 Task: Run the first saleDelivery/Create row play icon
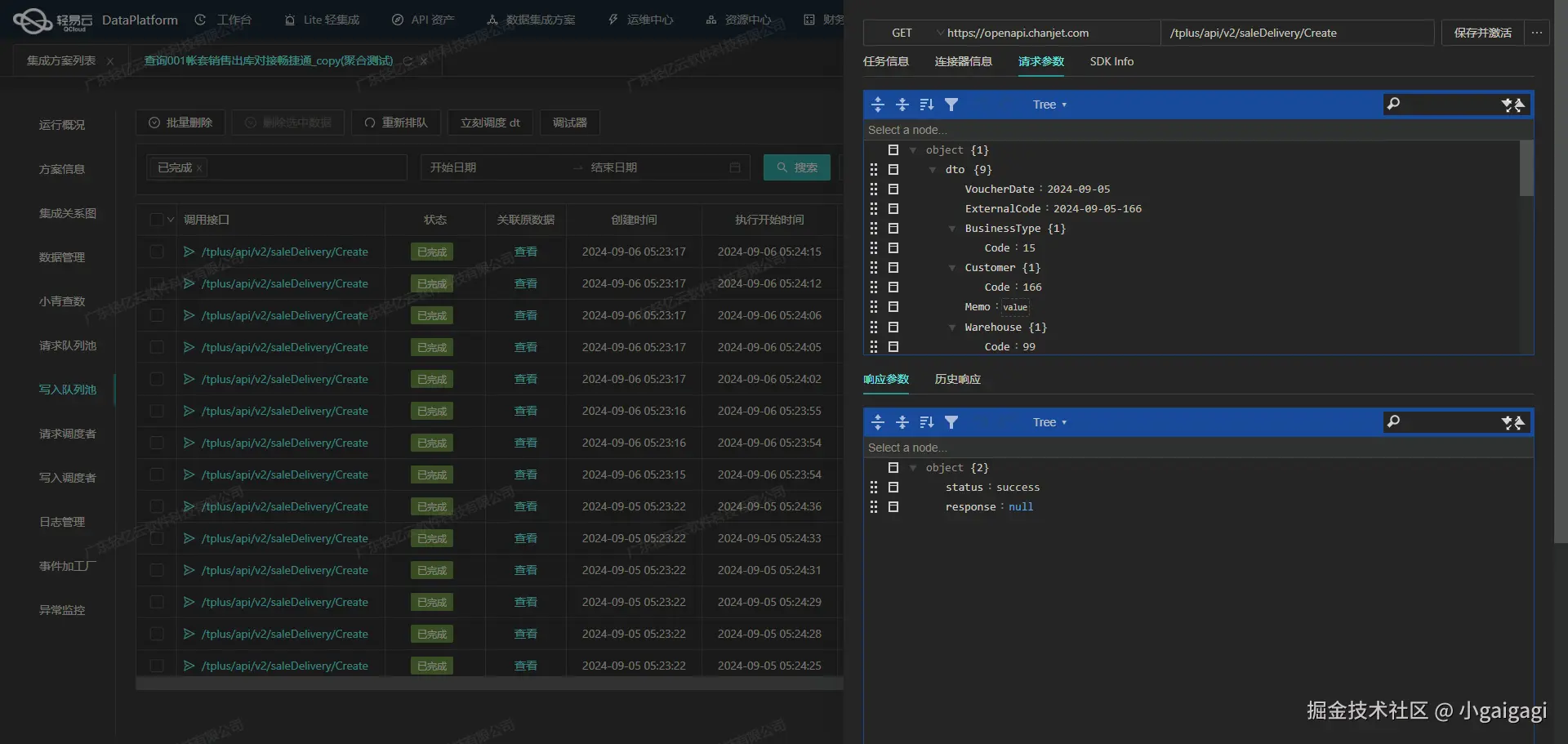pos(189,252)
